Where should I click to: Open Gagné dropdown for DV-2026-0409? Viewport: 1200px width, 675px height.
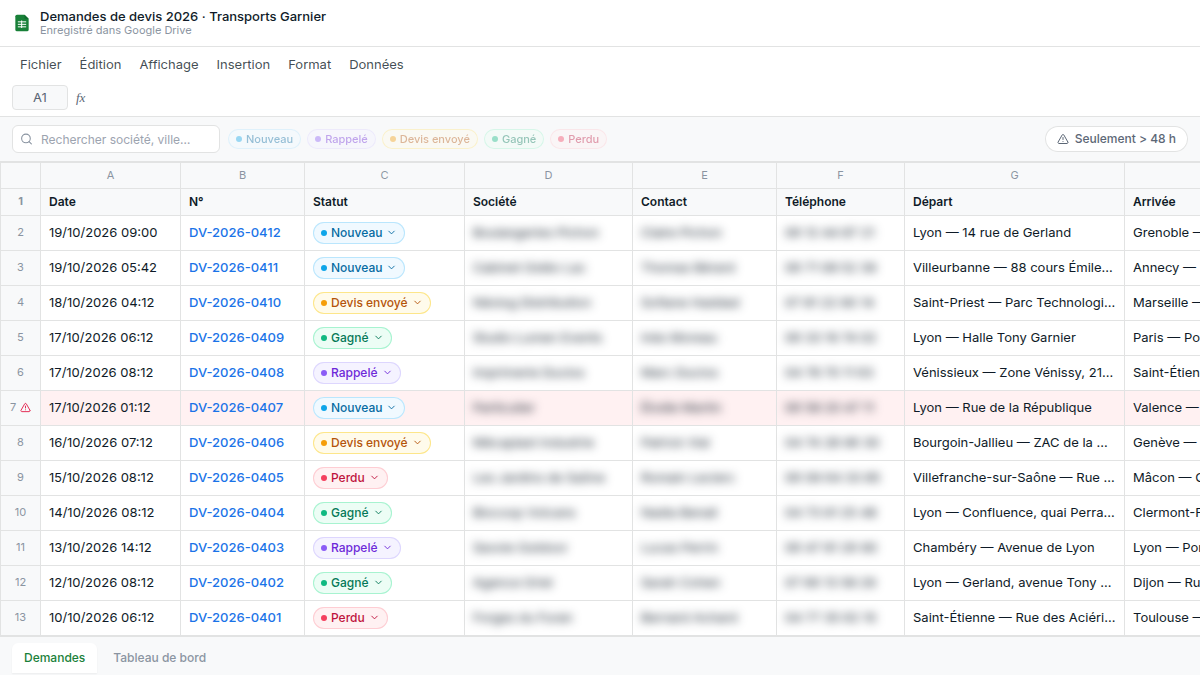click(352, 338)
